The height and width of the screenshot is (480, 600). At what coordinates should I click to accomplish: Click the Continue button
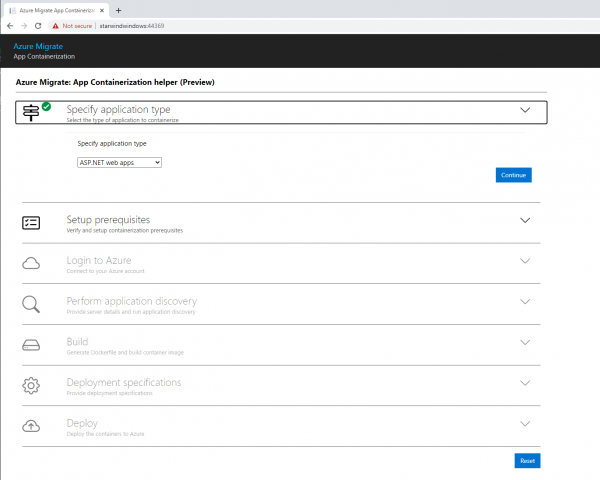(x=514, y=175)
